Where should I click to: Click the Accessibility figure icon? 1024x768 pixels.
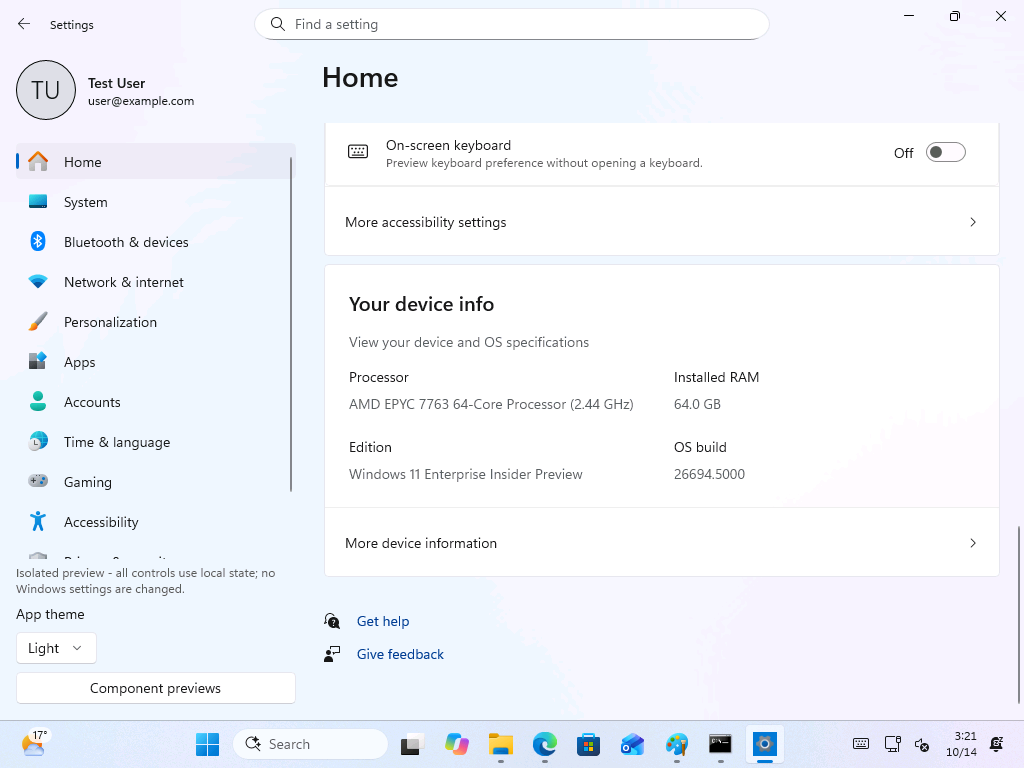point(38,521)
